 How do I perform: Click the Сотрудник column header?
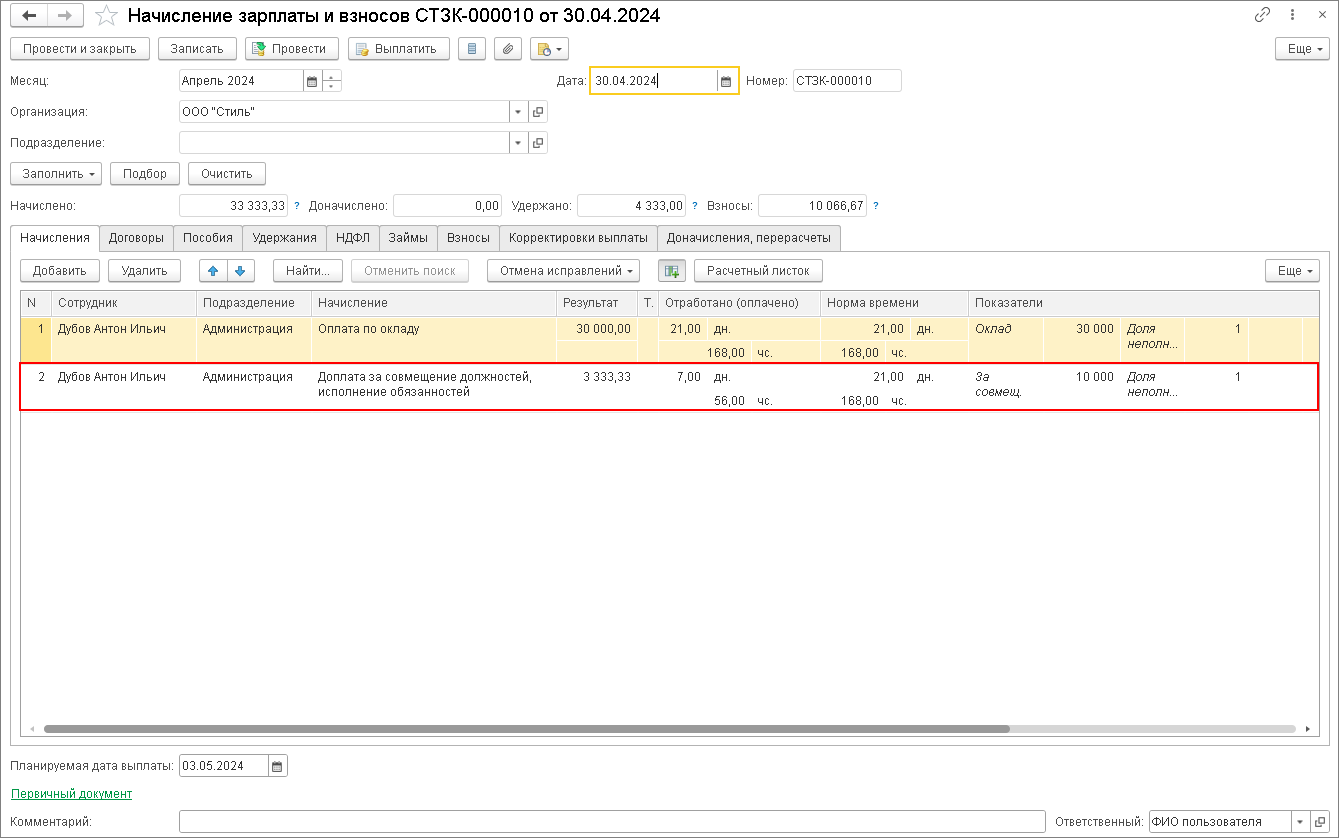point(124,303)
